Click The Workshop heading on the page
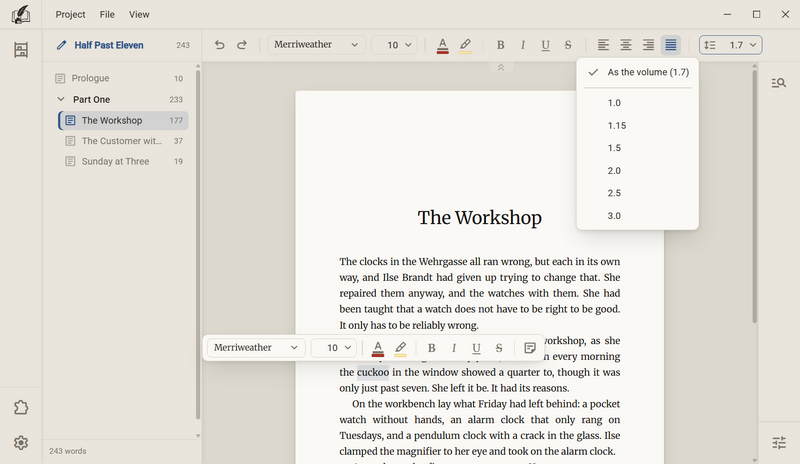This screenshot has height=464, width=800. click(x=480, y=217)
